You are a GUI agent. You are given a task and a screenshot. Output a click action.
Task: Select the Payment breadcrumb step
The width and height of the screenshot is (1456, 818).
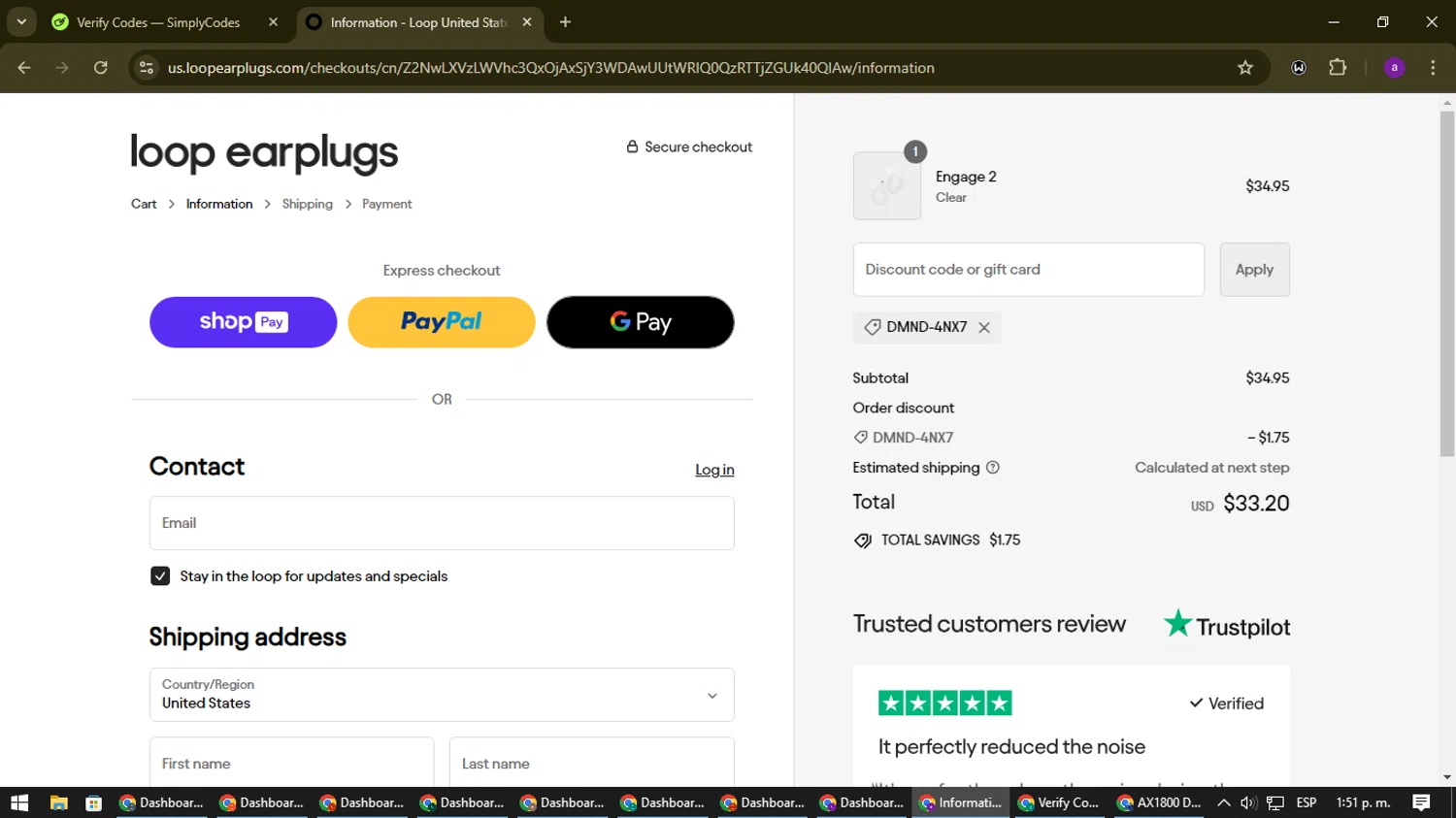(387, 204)
